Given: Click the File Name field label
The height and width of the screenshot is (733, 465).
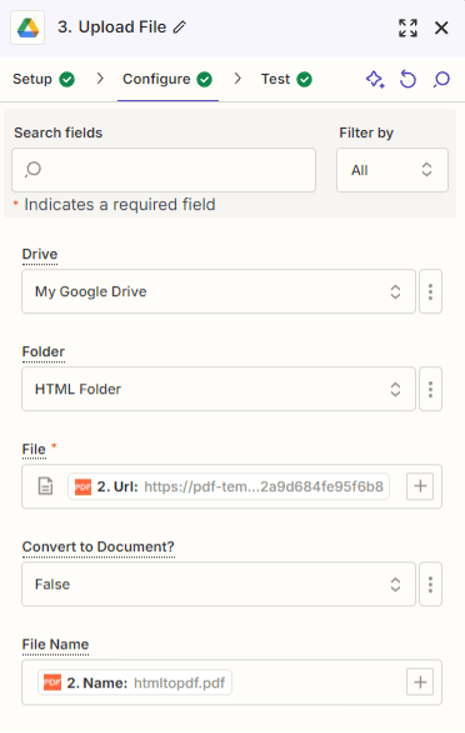Looking at the screenshot, I should [x=55, y=645].
